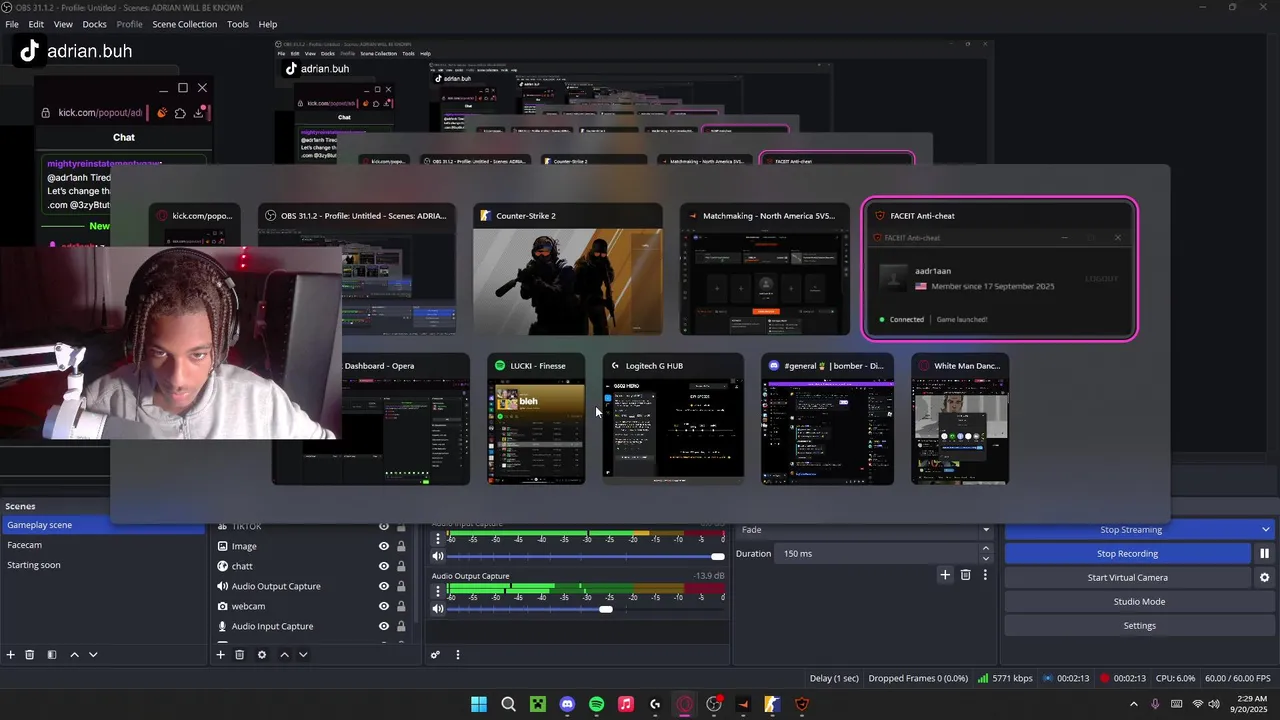Open the Scene Collection menu
1280x720 pixels.
click(x=184, y=24)
